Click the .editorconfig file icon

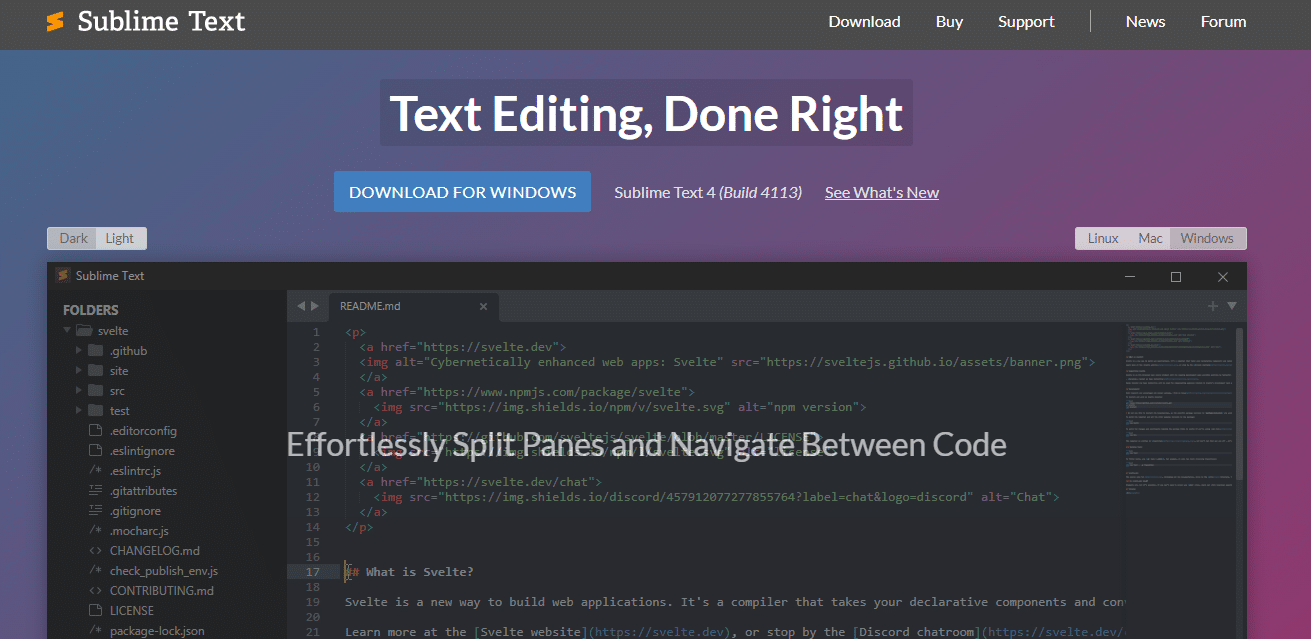pyautogui.click(x=96, y=430)
